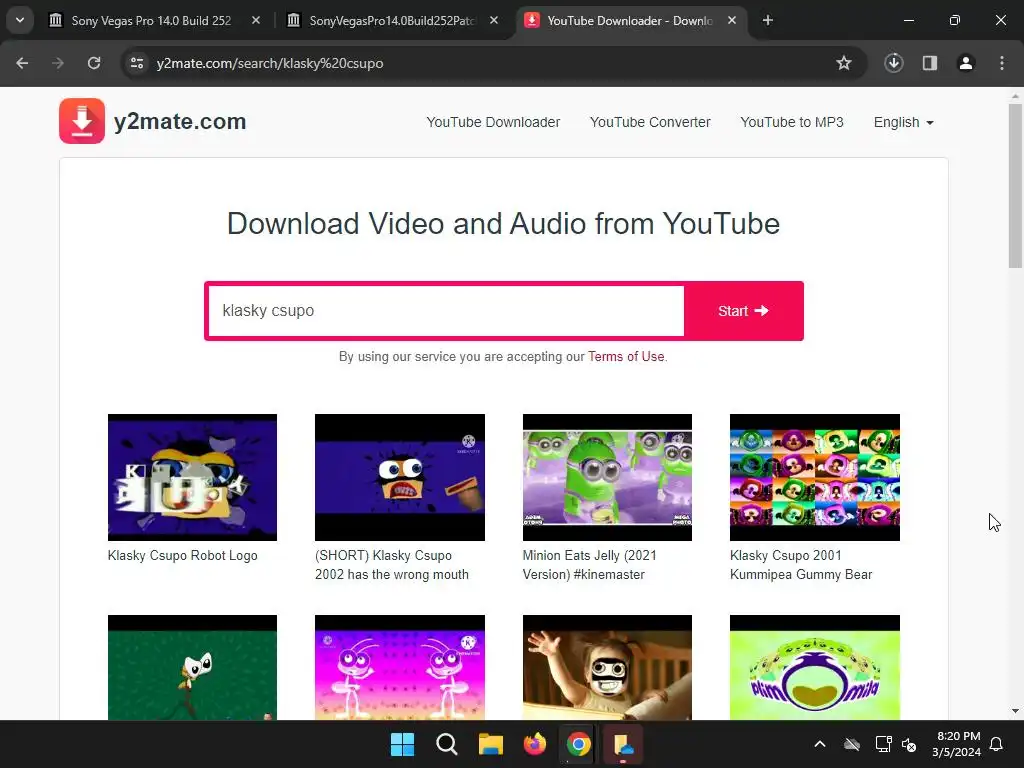
Task: Open the notifications bell icon
Action: click(997, 744)
